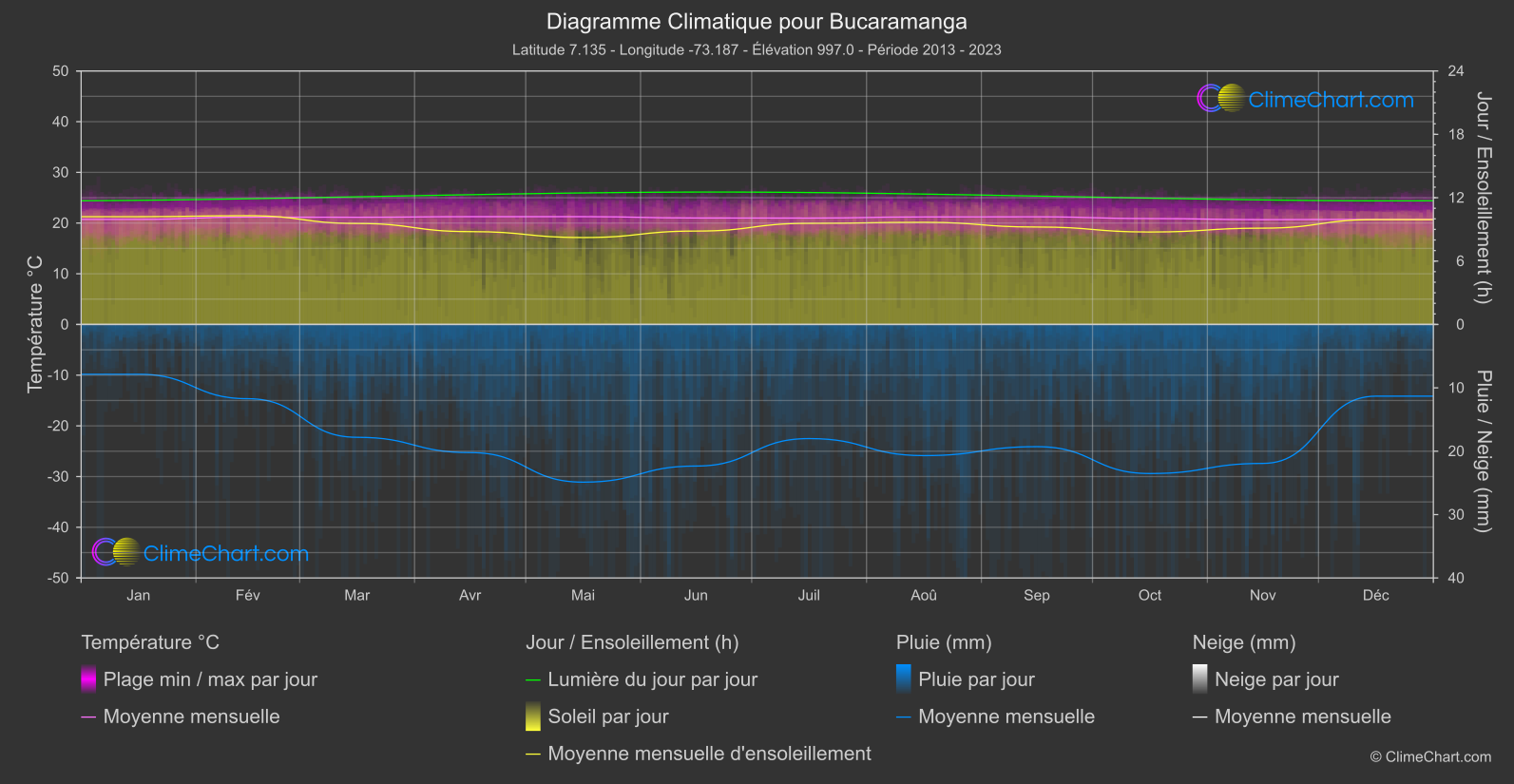
Task: Select 'Neige par jour' legend label
Action: [x=1276, y=679]
